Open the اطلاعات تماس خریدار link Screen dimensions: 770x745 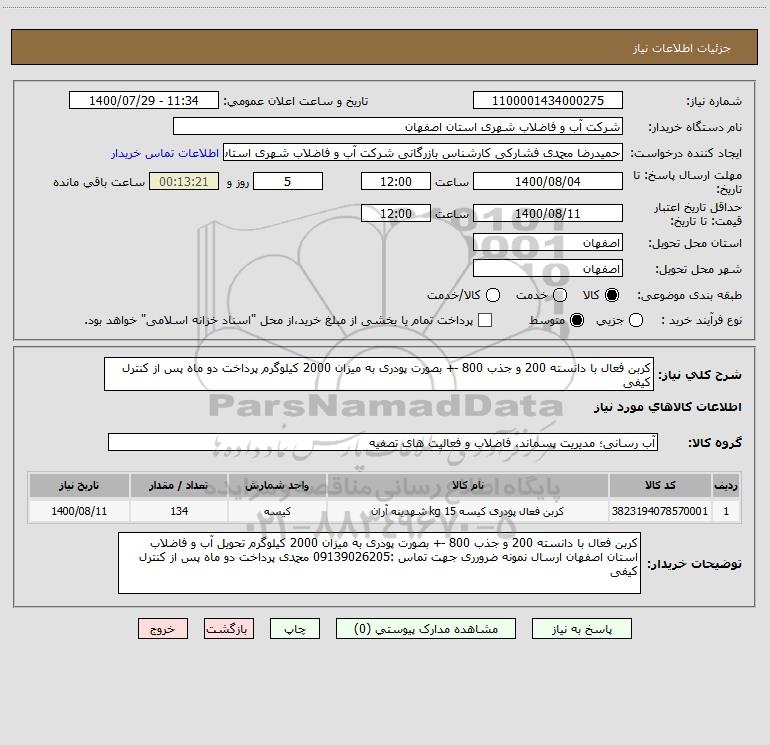(x=165, y=153)
